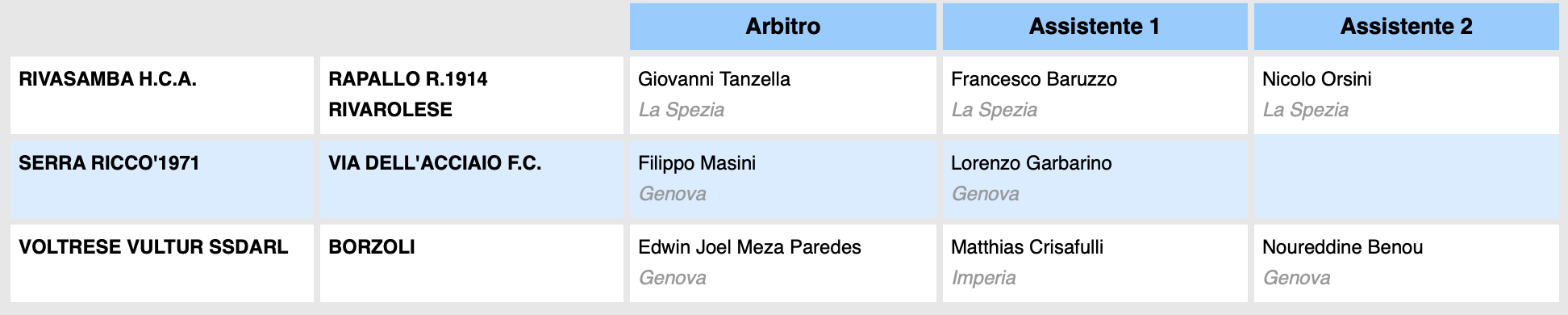The height and width of the screenshot is (315, 1568).
Task: Click the Genova section label under Filippo Masini
Action: tap(673, 194)
